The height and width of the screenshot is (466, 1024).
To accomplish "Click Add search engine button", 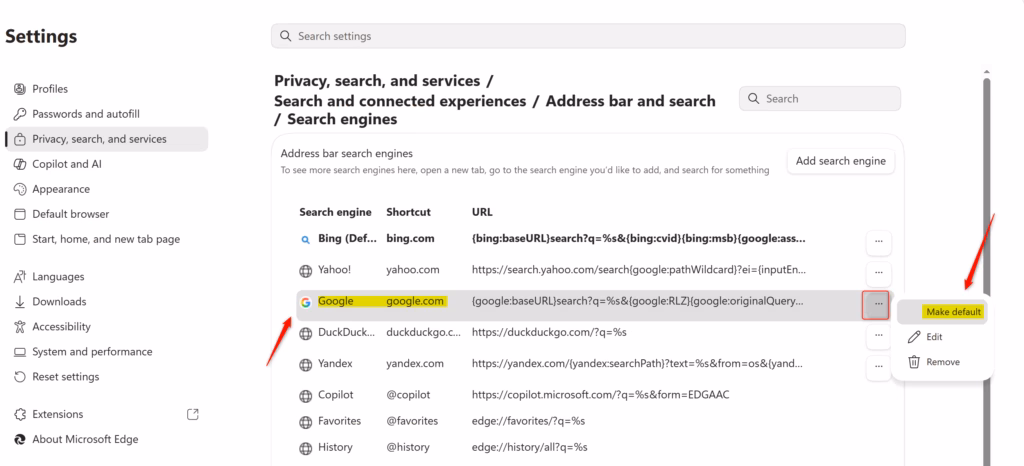I will (840, 161).
